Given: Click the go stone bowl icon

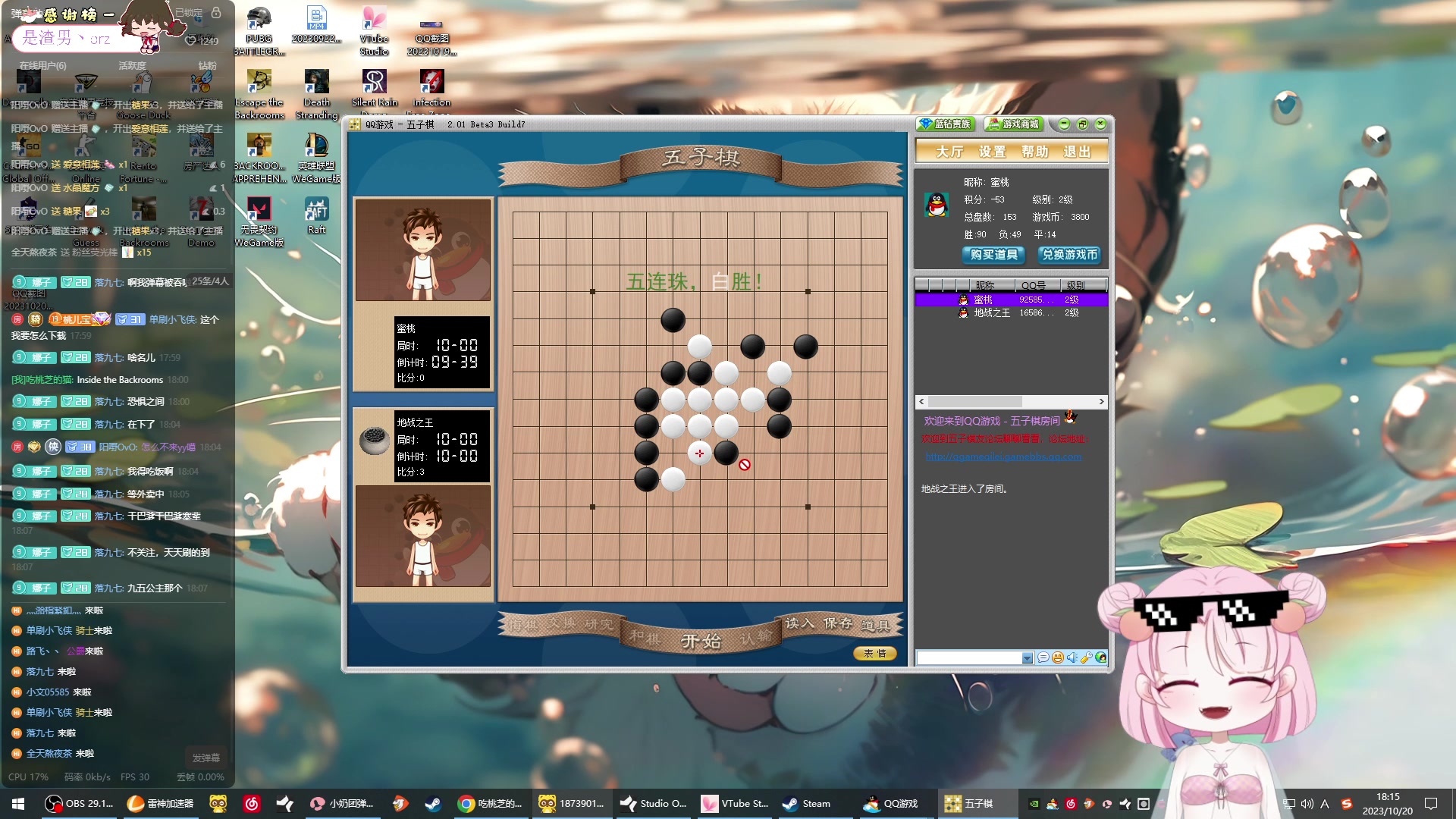Looking at the screenshot, I should tap(374, 441).
